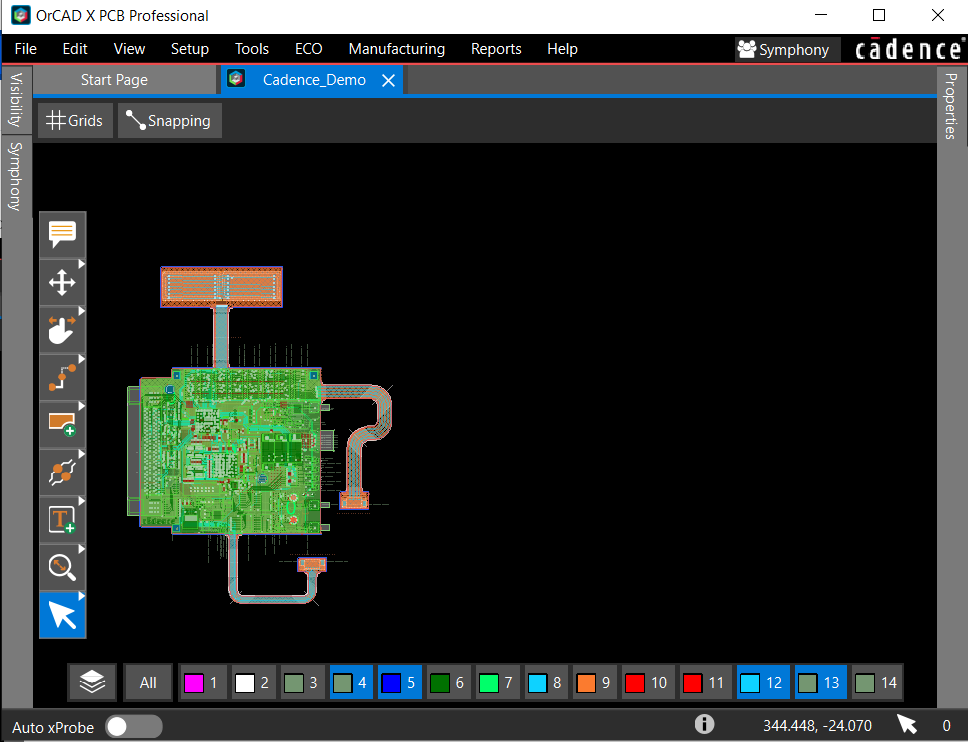968x742 pixels.
Task: Close the Cadence_Demo tab
Action: tap(388, 80)
